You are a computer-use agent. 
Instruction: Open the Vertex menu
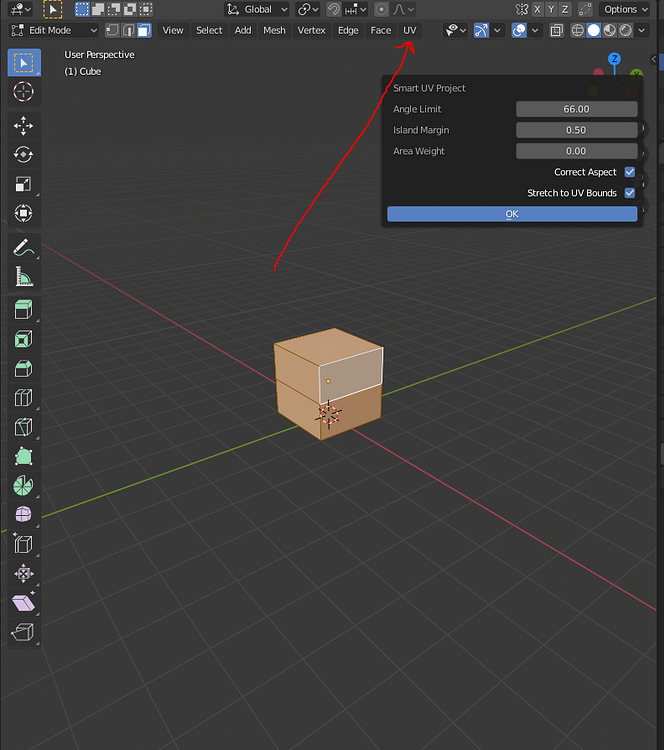point(311,31)
